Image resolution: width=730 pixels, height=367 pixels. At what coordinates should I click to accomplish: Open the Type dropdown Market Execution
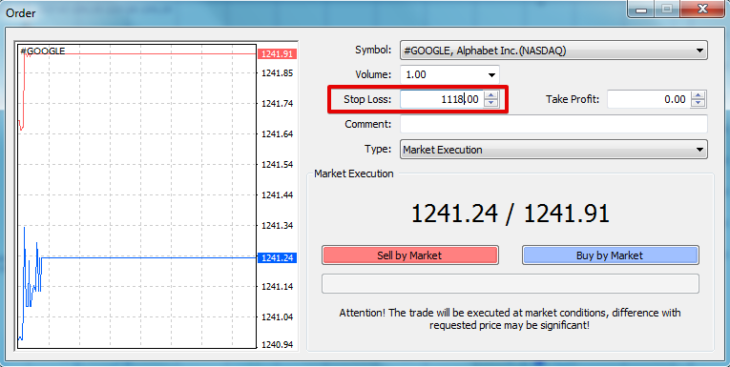click(x=554, y=150)
